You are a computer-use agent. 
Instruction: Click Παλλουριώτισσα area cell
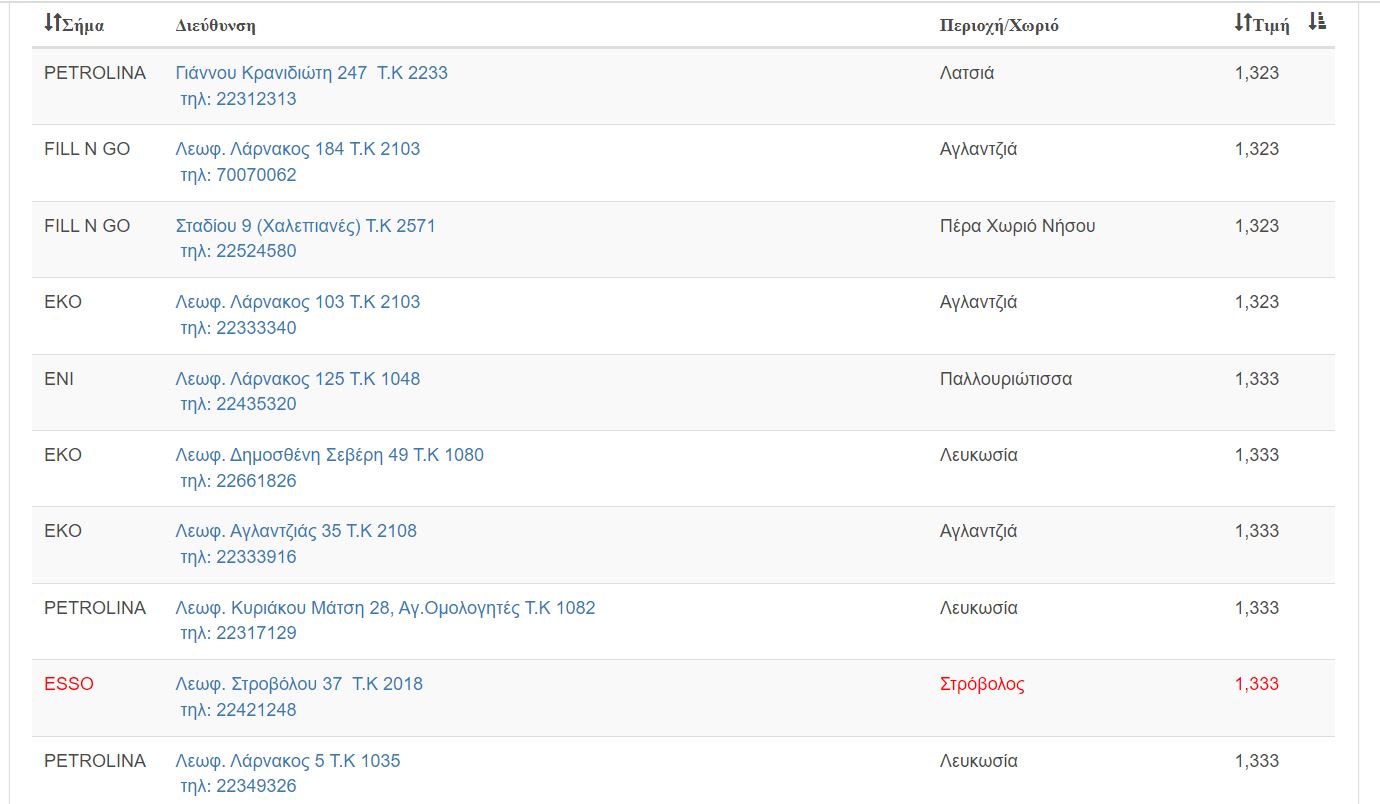(1006, 379)
